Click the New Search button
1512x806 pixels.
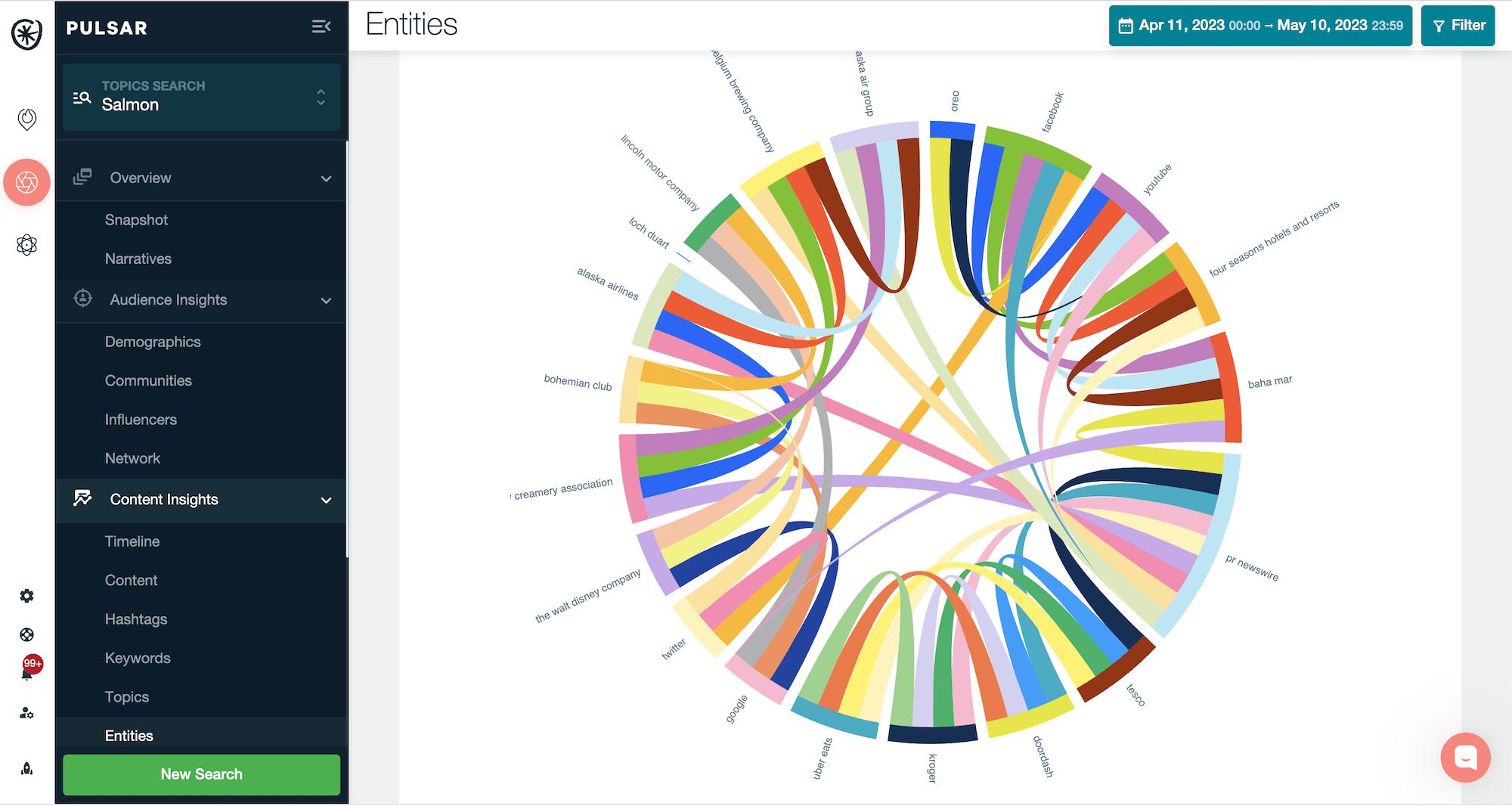coord(202,774)
